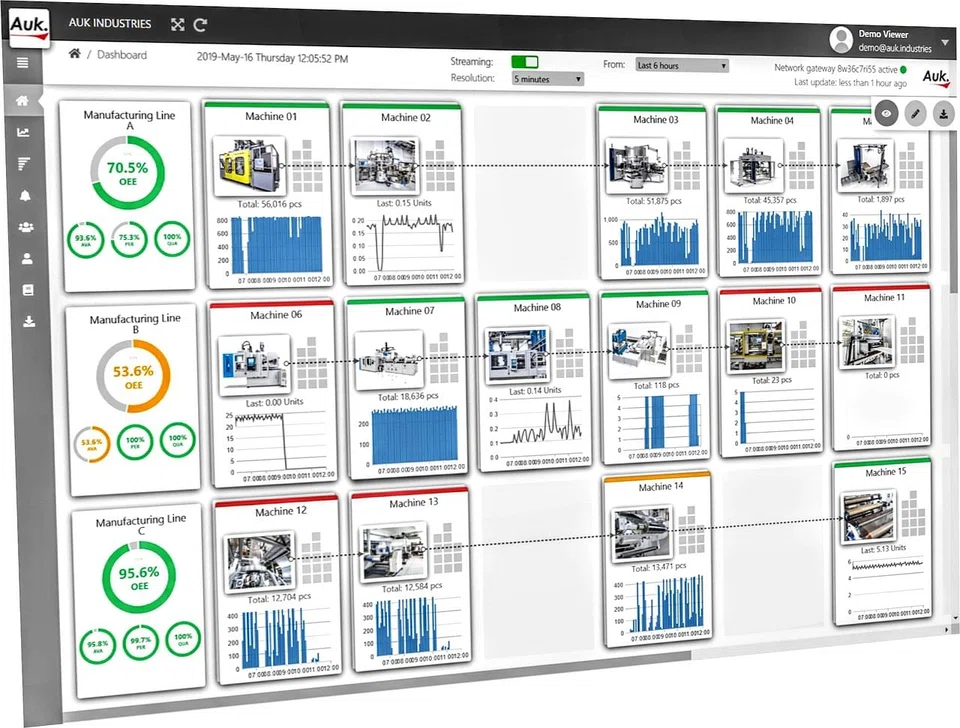Image resolution: width=960 pixels, height=728 pixels.
Task: Open the hamburger menu in sidebar
Action: tap(22, 62)
